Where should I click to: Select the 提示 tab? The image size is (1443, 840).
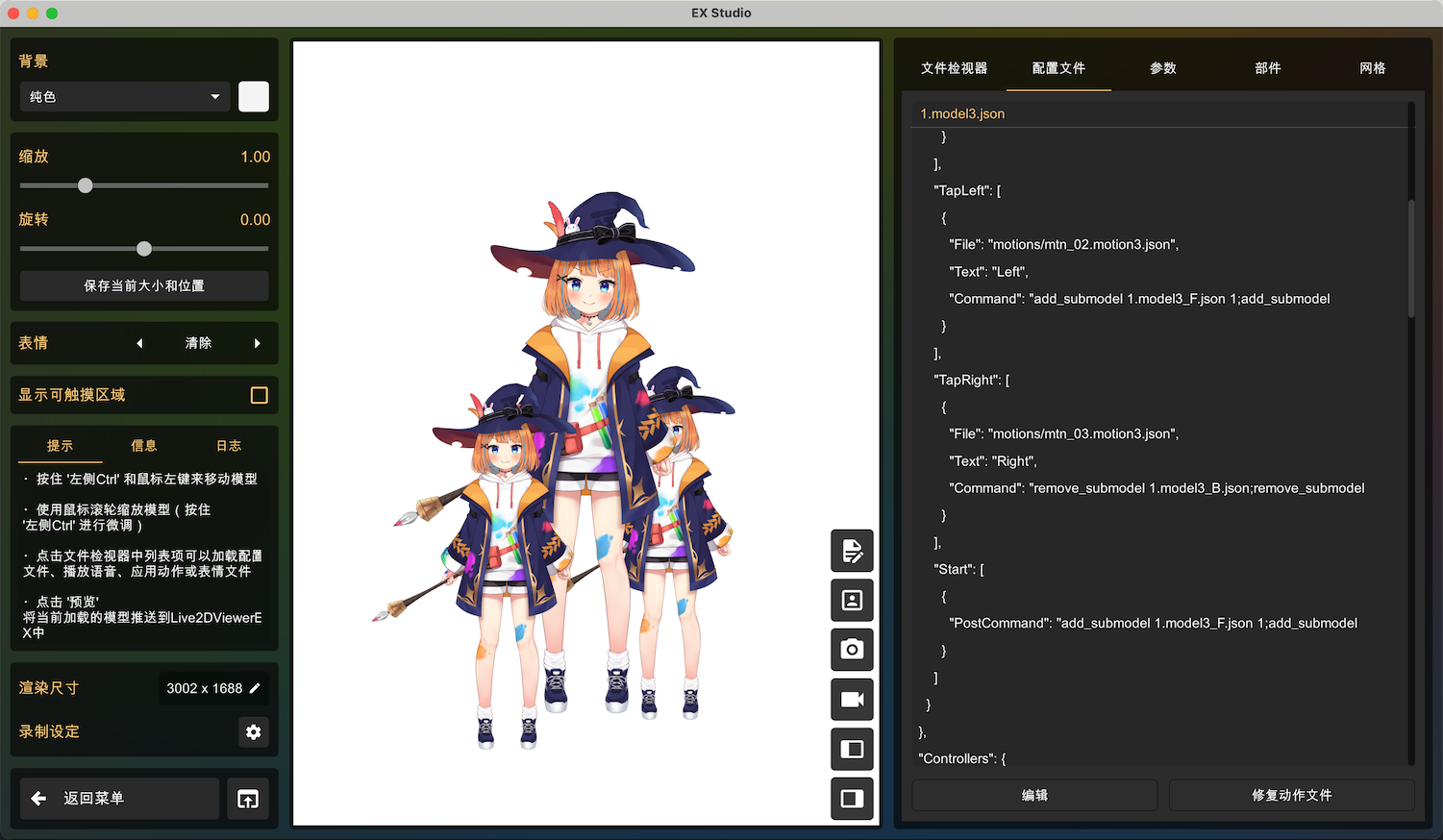pos(60,446)
